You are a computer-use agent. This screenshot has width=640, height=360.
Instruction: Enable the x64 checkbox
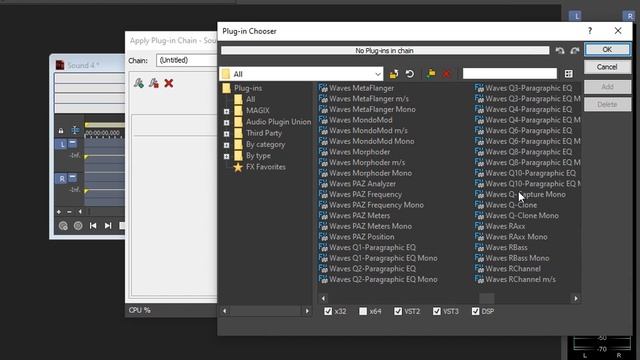[363, 311]
